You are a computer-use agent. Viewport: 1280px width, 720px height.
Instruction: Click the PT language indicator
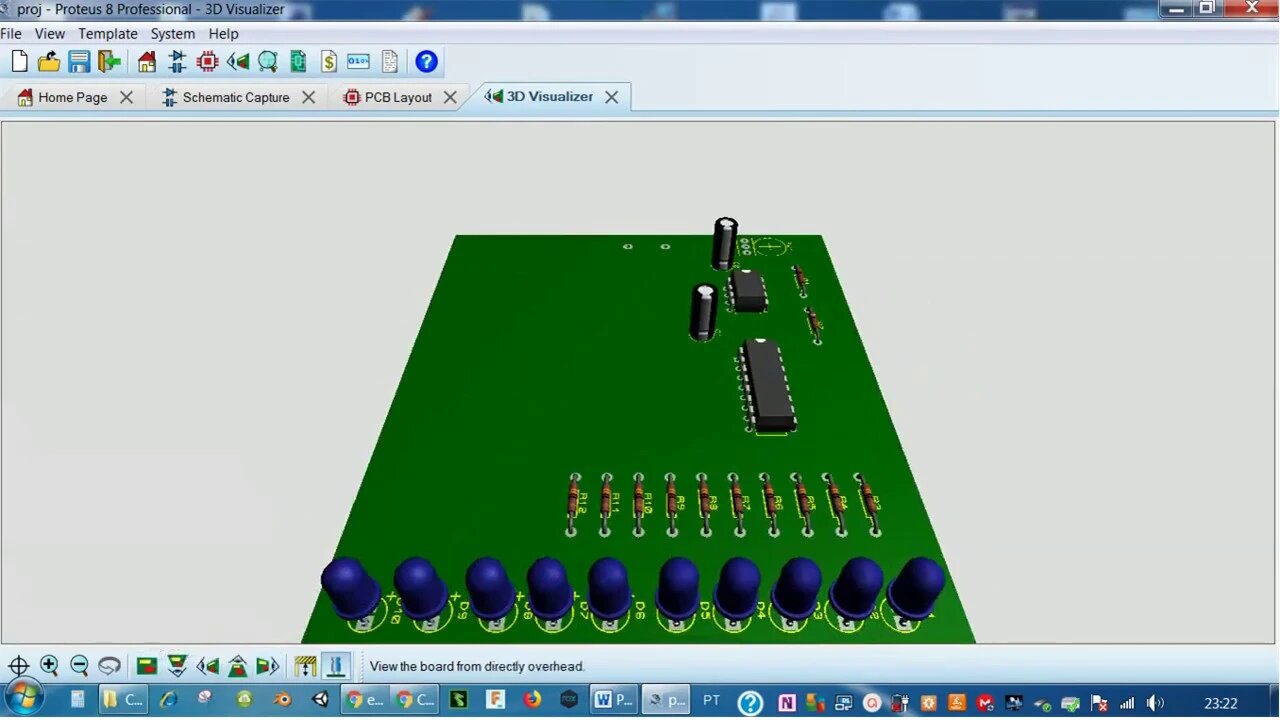(x=711, y=700)
